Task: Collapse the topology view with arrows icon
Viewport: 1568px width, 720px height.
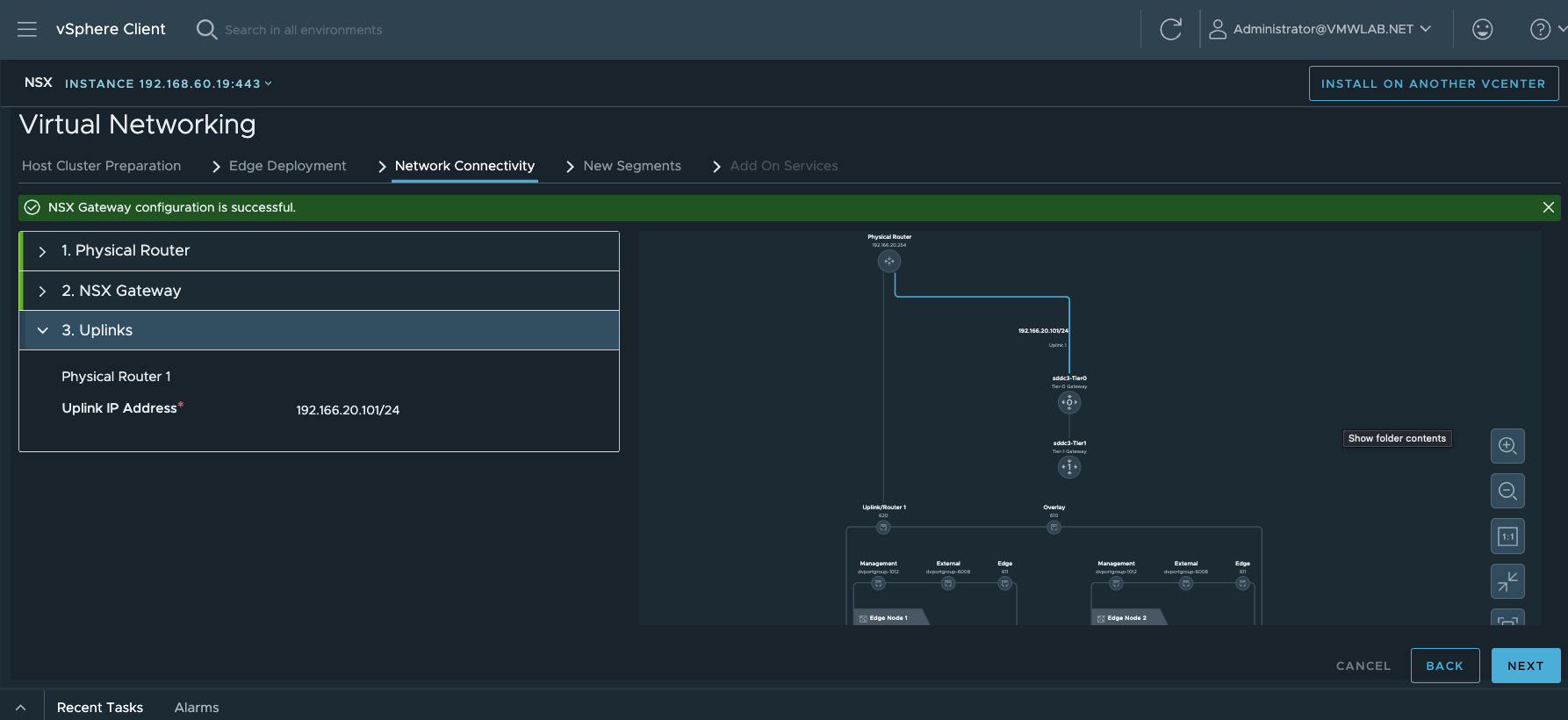Action: click(x=1507, y=581)
